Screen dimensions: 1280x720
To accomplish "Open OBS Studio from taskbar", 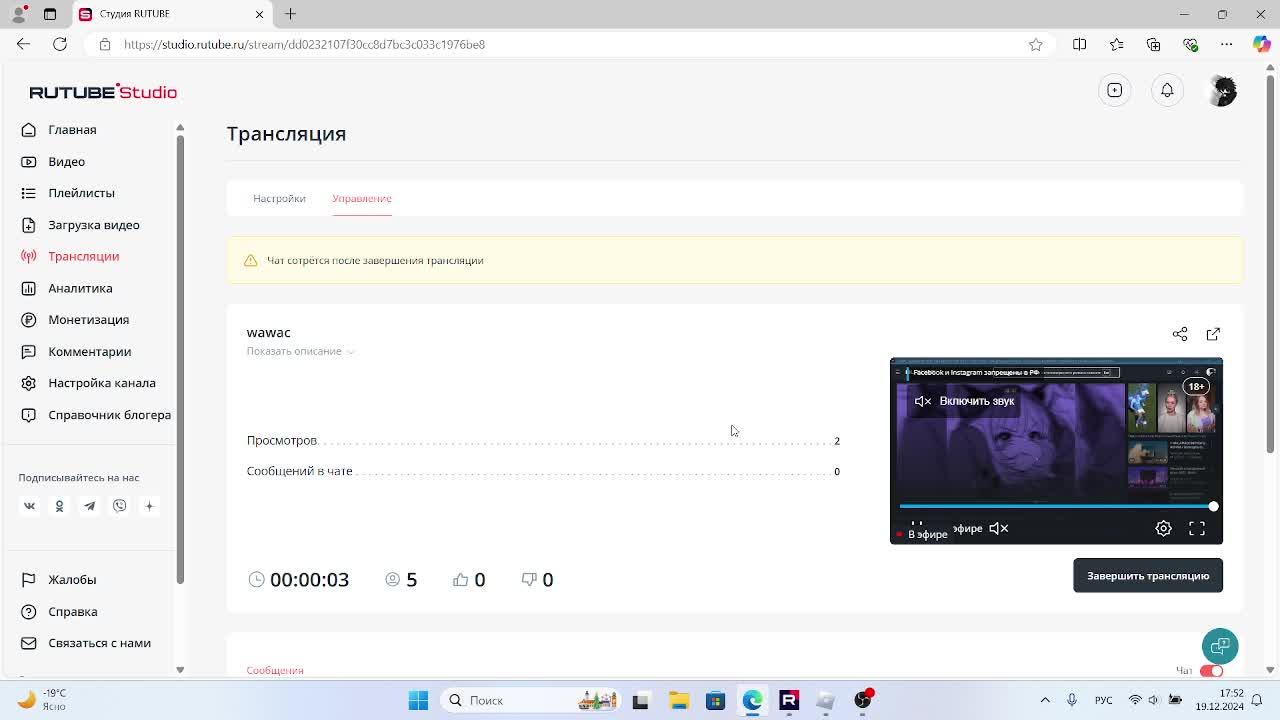I will point(862,700).
